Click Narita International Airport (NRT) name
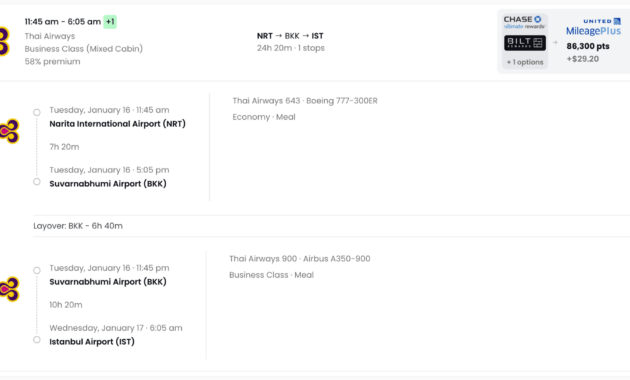 click(x=117, y=124)
